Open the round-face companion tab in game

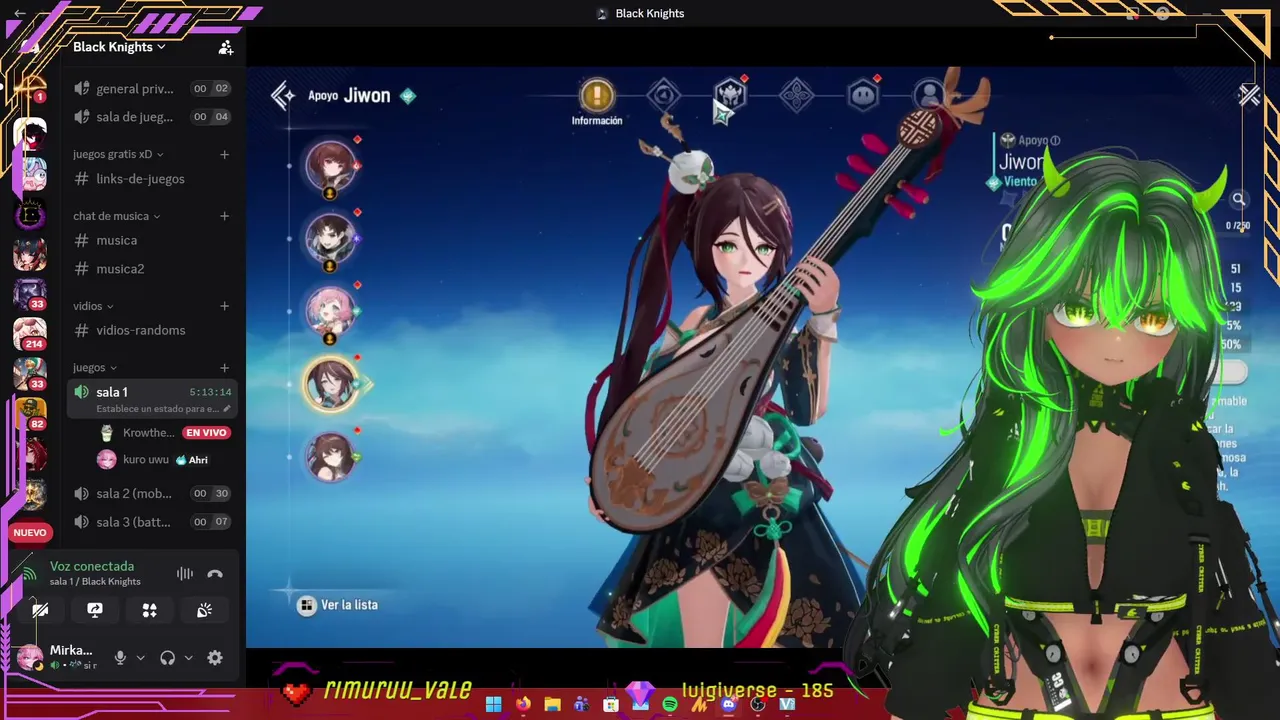(x=863, y=96)
